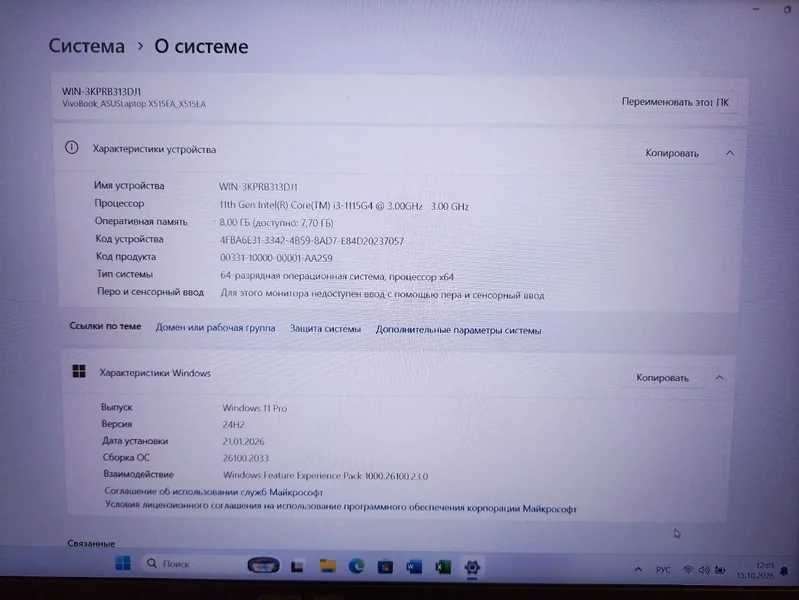Click install date value 21.01.2026

pos(244,441)
